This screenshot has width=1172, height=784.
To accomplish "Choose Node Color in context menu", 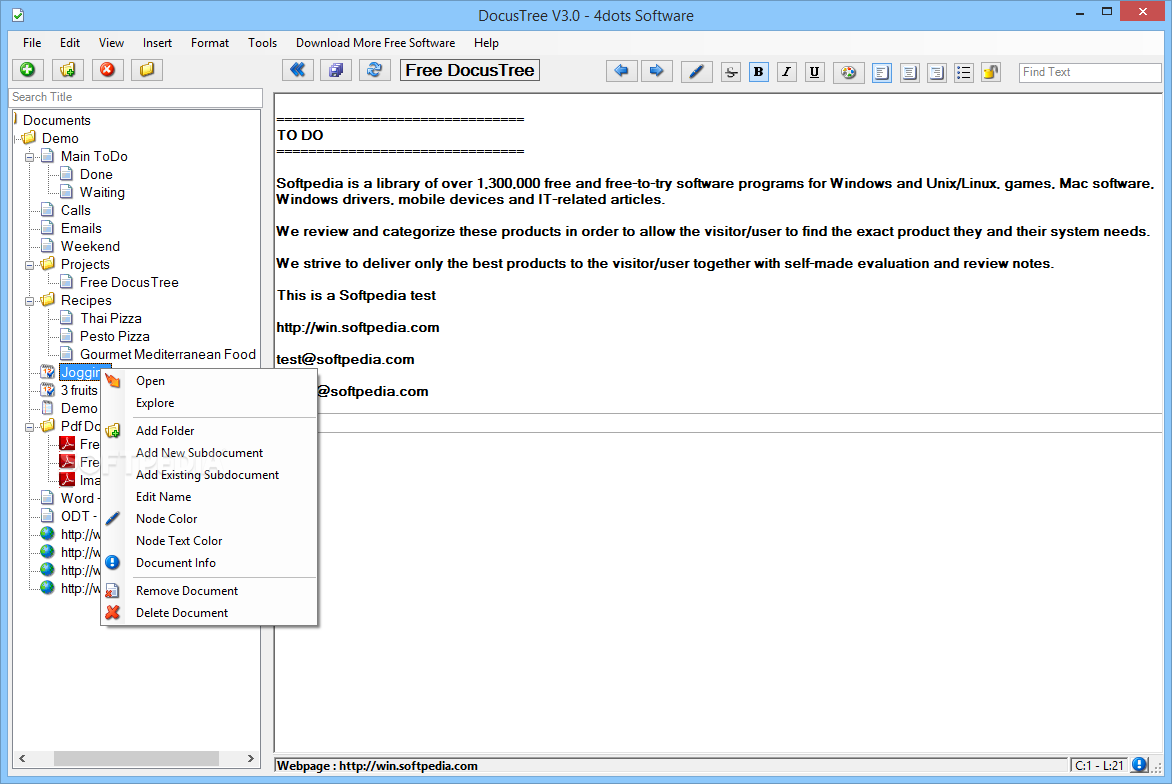I will pos(209,519).
